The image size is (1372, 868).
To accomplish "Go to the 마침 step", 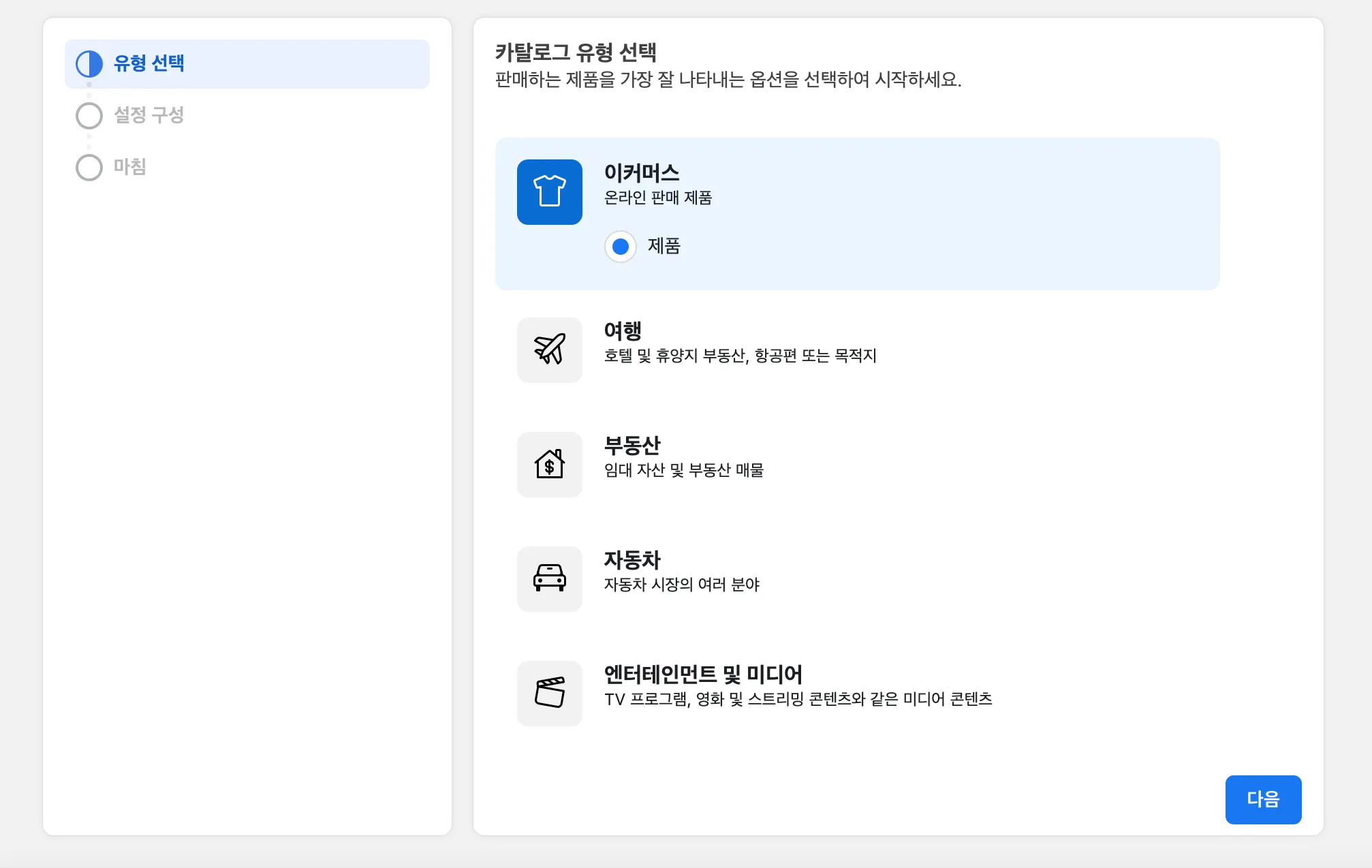I will (130, 167).
